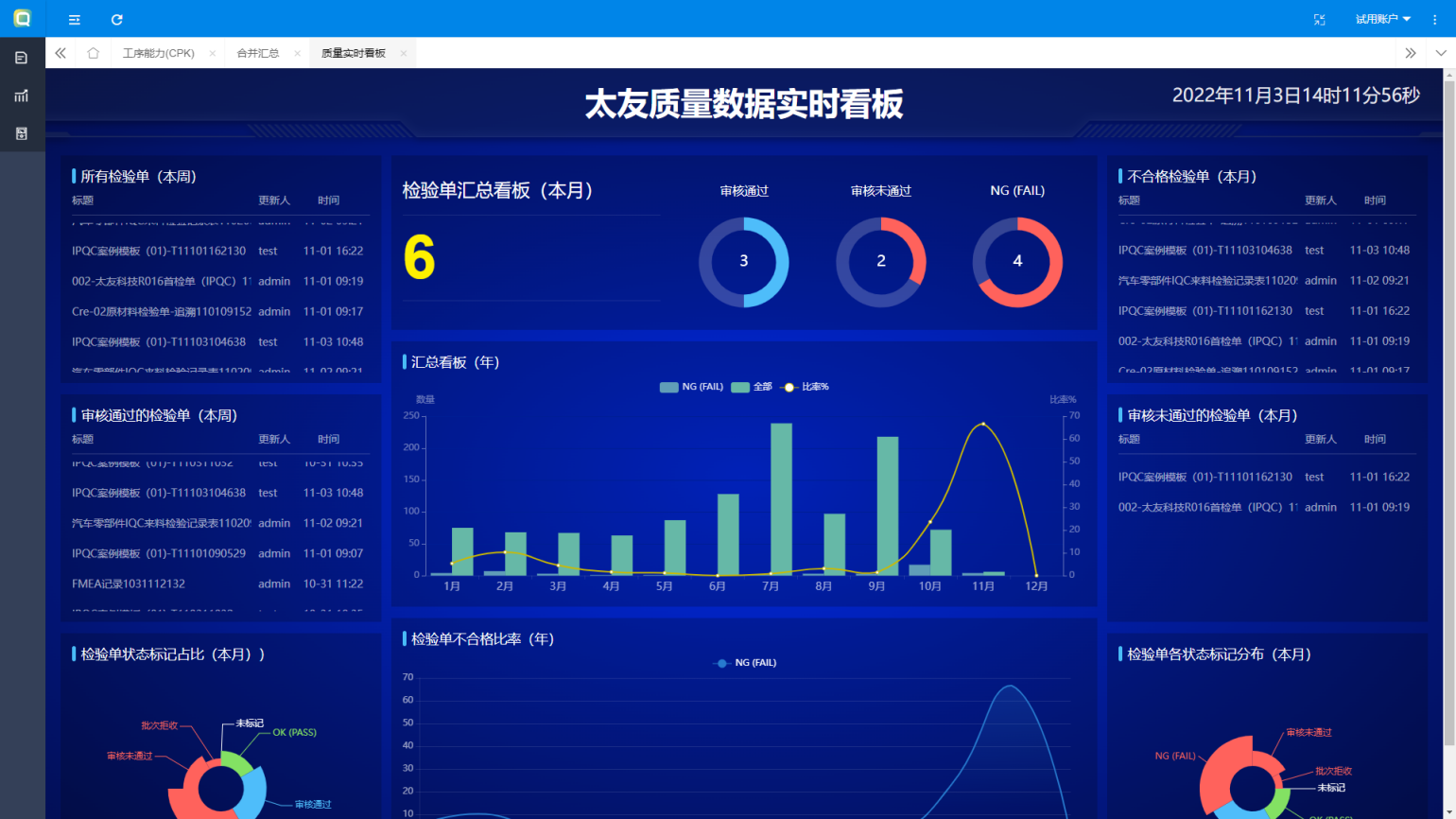Open the vertical three-dots more menu
Viewport: 1456px width, 819px height.
(1435, 19)
